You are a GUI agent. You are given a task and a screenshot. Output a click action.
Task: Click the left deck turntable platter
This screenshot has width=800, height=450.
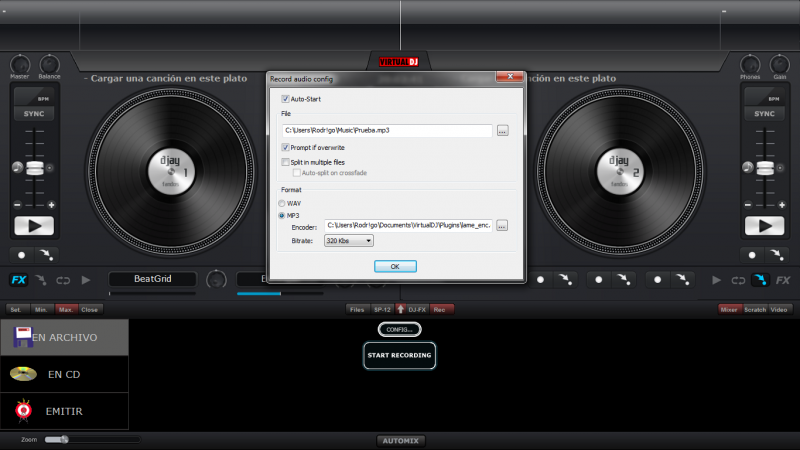click(x=171, y=172)
